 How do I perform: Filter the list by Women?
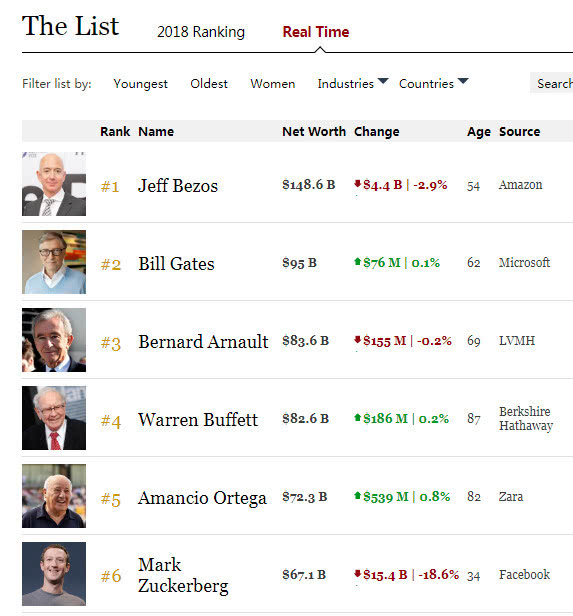pos(273,83)
